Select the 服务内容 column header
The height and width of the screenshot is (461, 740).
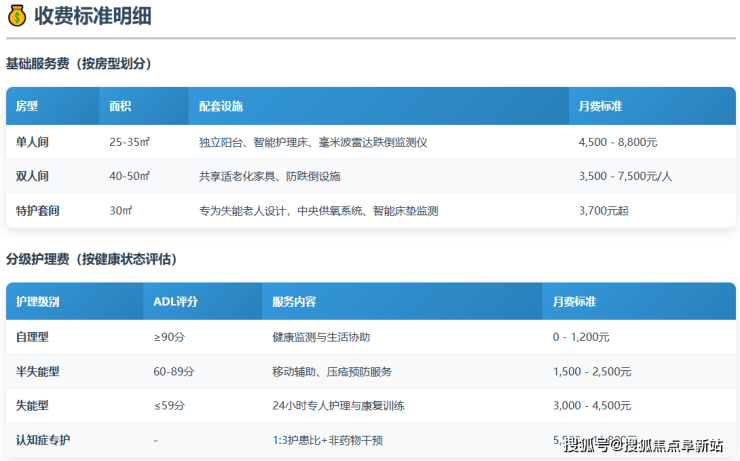pyautogui.click(x=294, y=301)
